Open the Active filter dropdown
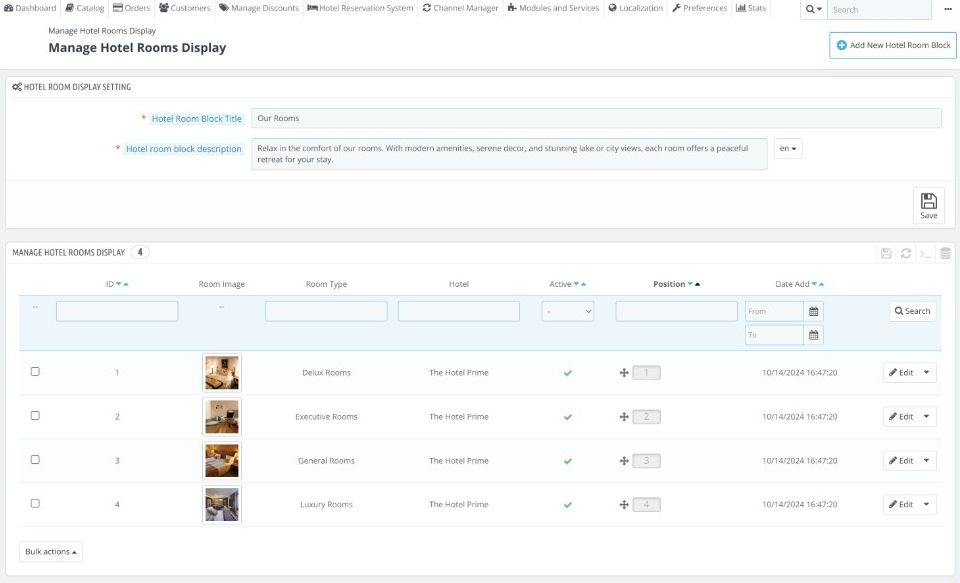Viewport: 960px width, 583px height. coord(568,311)
